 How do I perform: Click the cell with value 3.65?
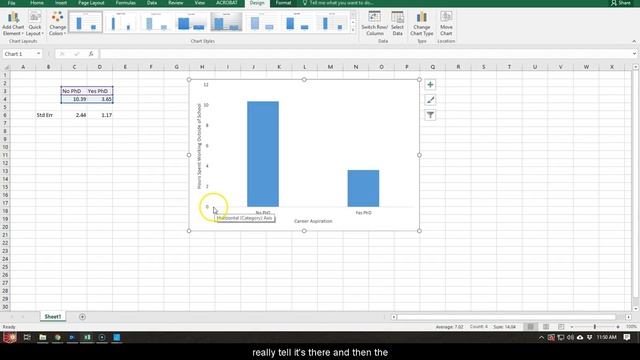click(100, 99)
